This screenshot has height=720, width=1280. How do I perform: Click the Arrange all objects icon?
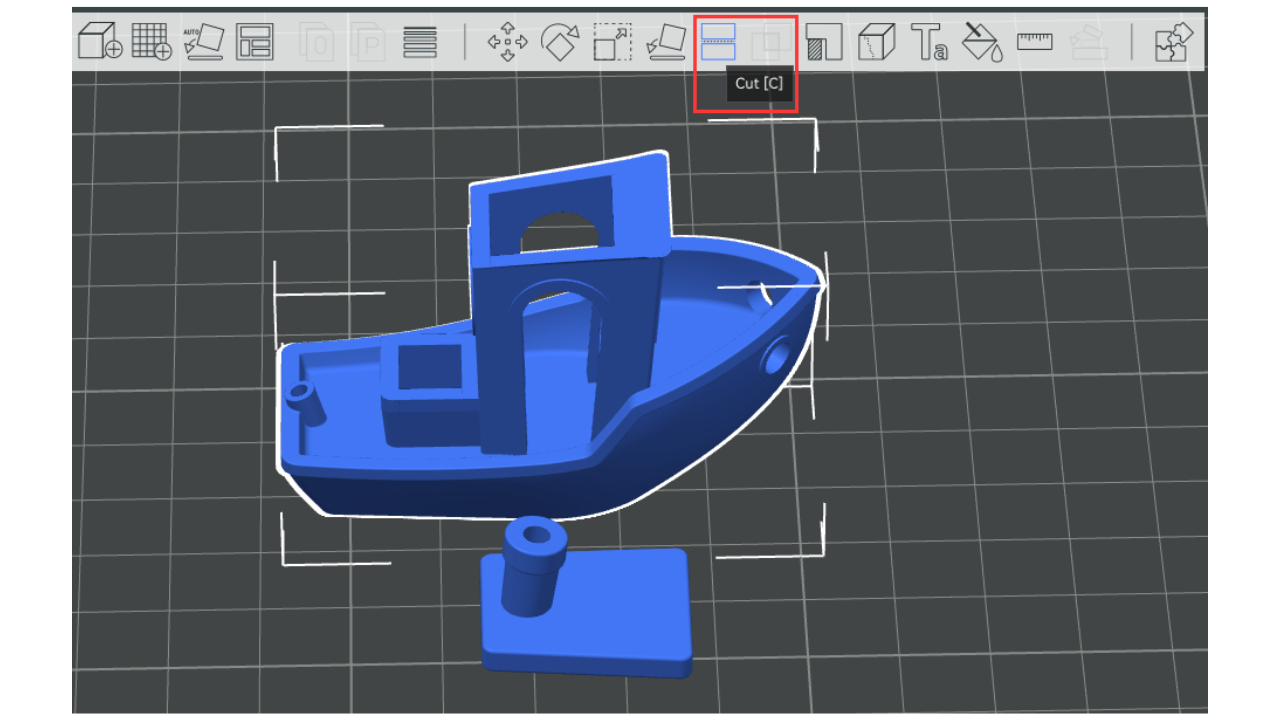[x=255, y=42]
